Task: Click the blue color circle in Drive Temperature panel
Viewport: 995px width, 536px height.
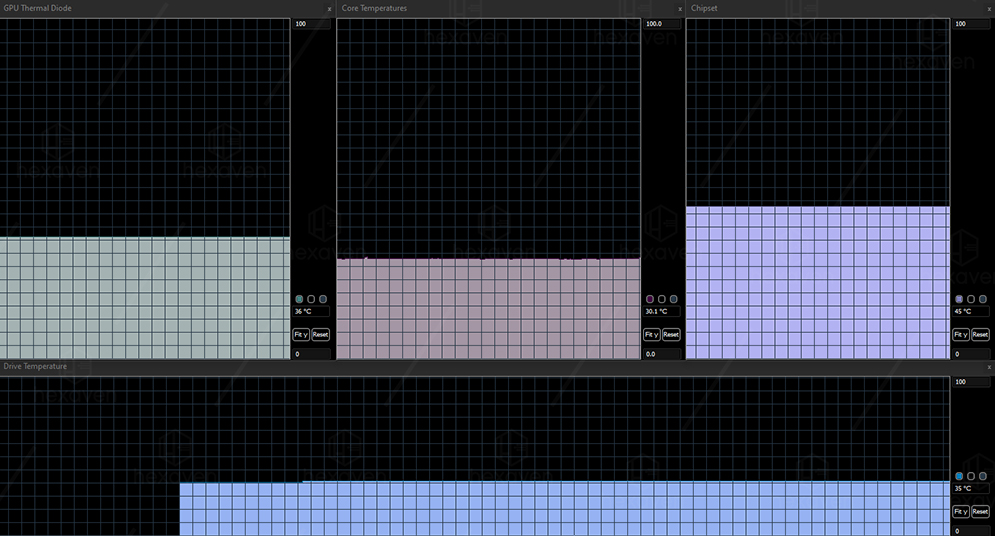Action: 960,476
